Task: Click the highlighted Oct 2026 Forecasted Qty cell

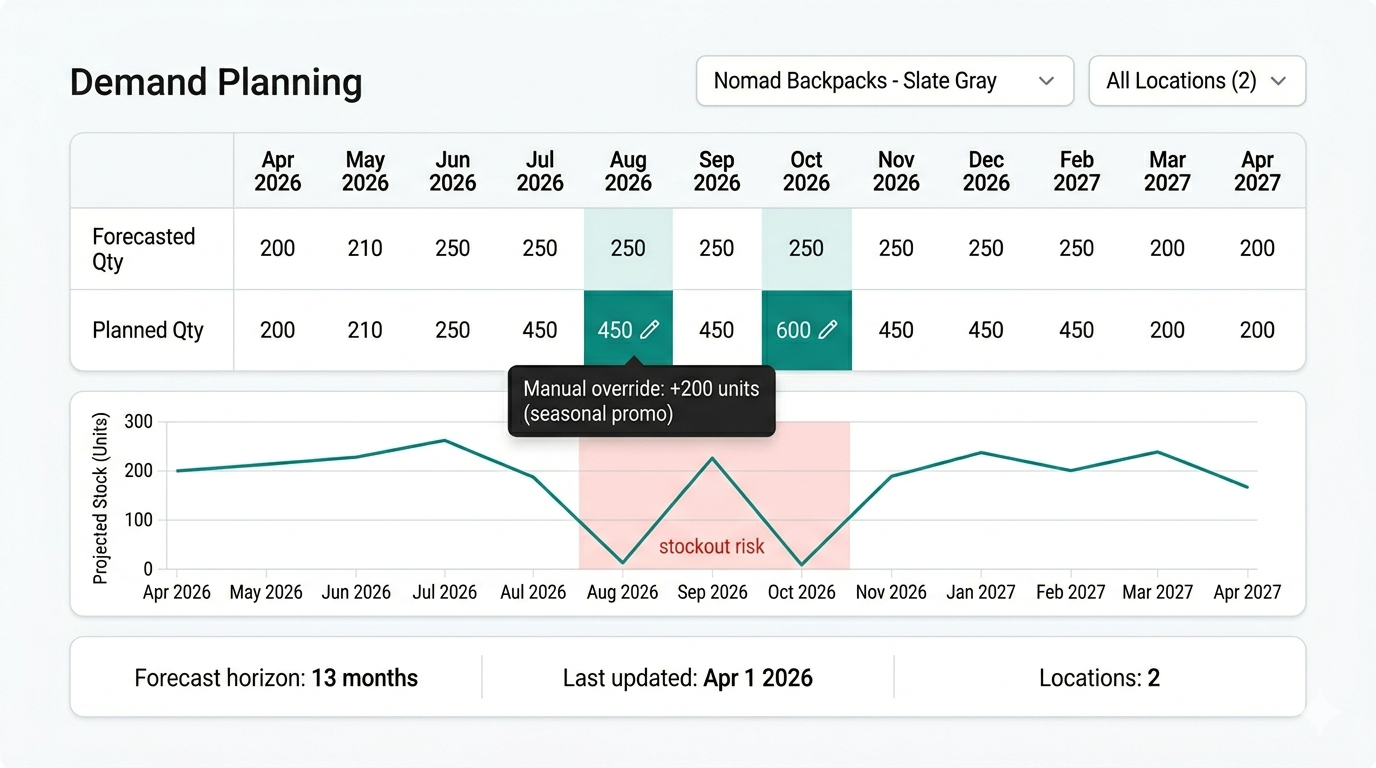Action: point(806,249)
